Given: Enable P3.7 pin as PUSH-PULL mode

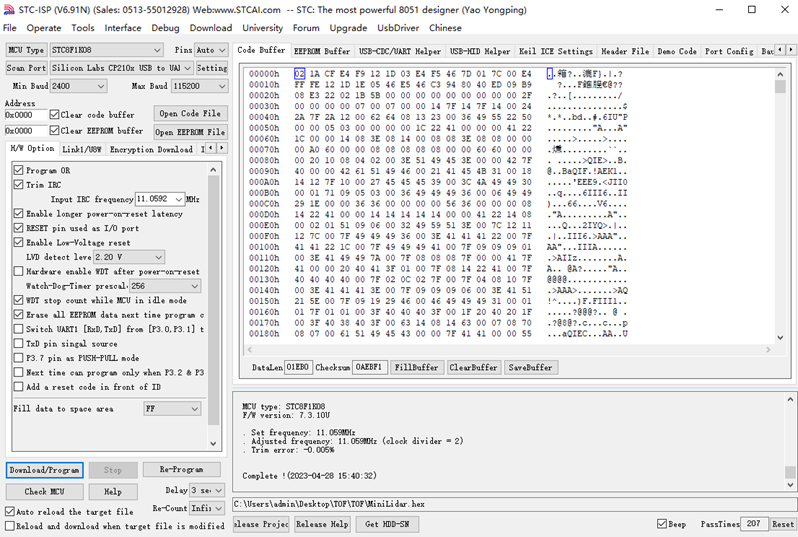Looking at the screenshot, I should tap(19, 358).
